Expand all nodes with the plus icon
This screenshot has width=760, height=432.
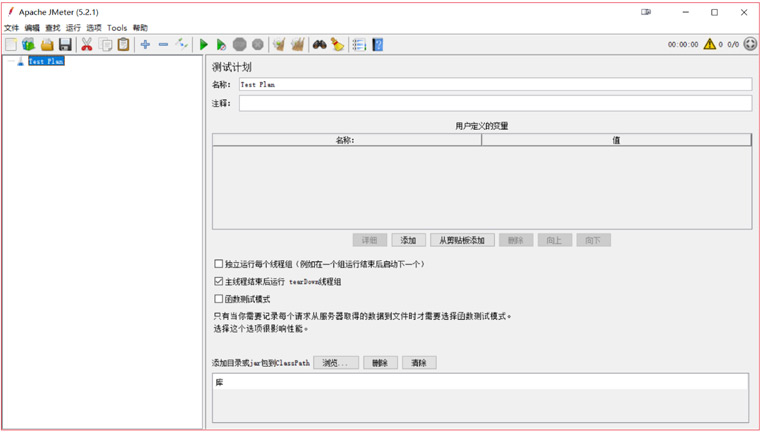point(145,45)
